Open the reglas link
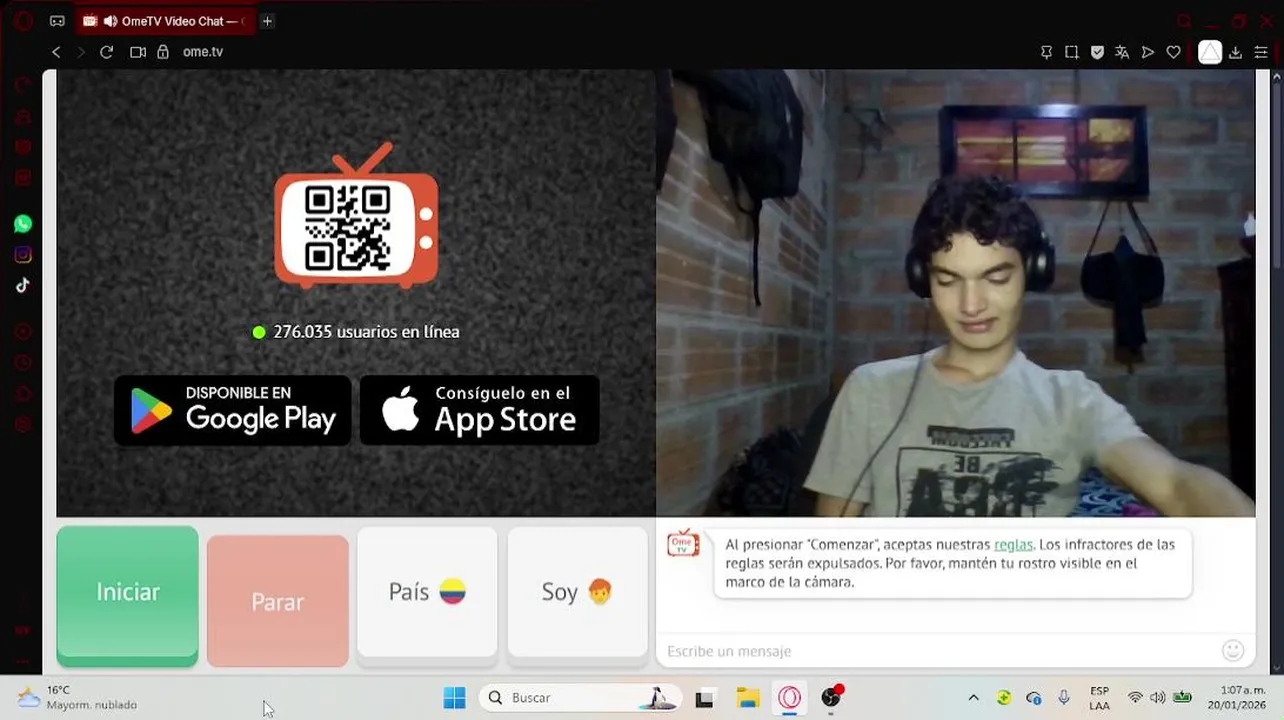Screen dimensions: 1284x720 [x=1013, y=545]
